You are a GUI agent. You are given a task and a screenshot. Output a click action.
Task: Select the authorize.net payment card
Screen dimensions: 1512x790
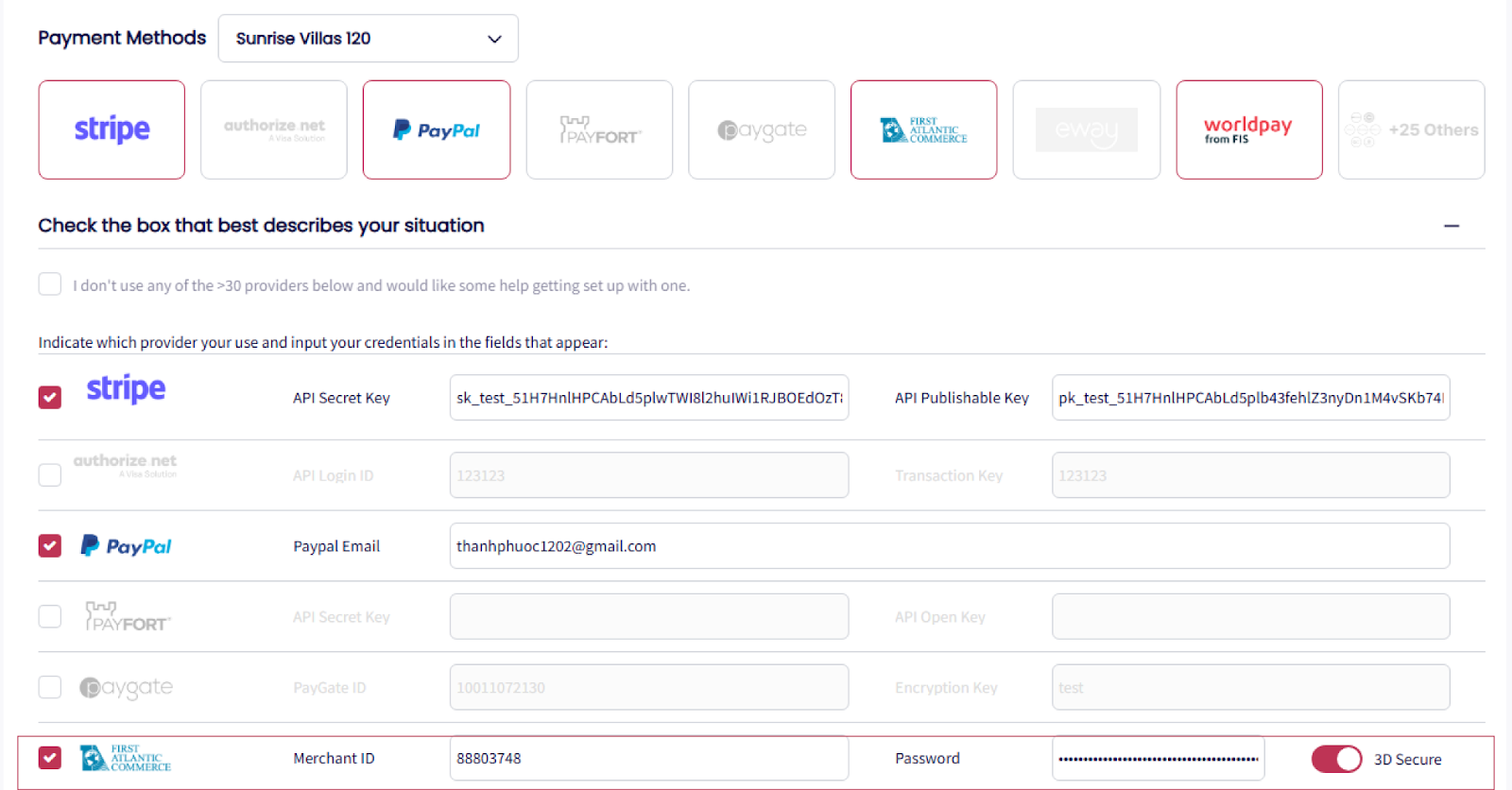point(274,129)
